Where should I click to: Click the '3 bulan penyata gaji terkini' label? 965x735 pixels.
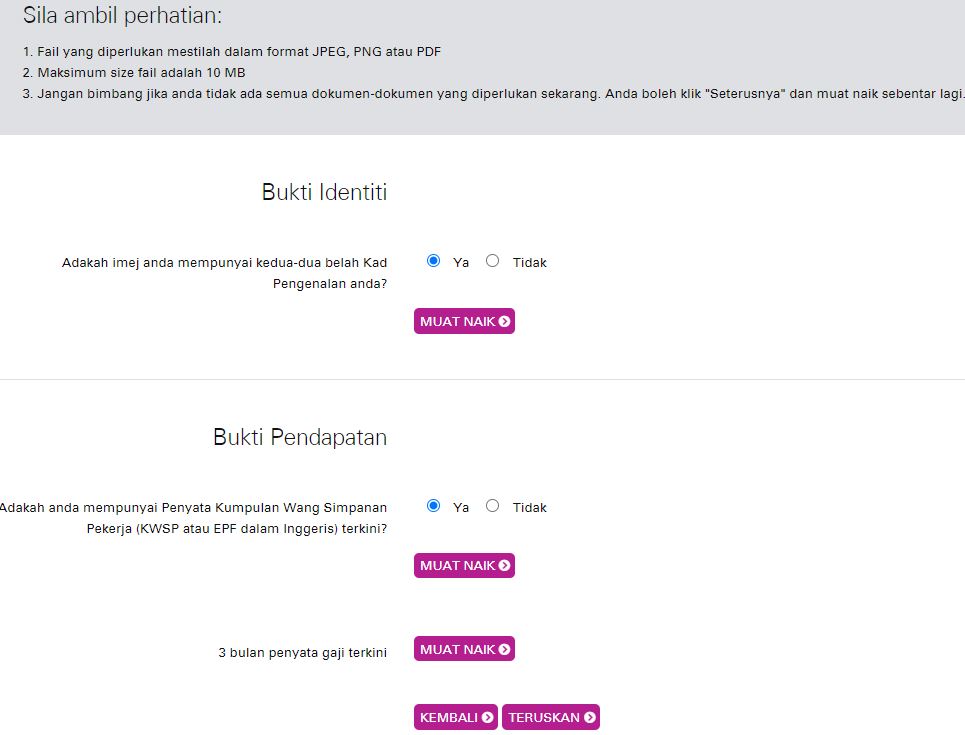[302, 653]
